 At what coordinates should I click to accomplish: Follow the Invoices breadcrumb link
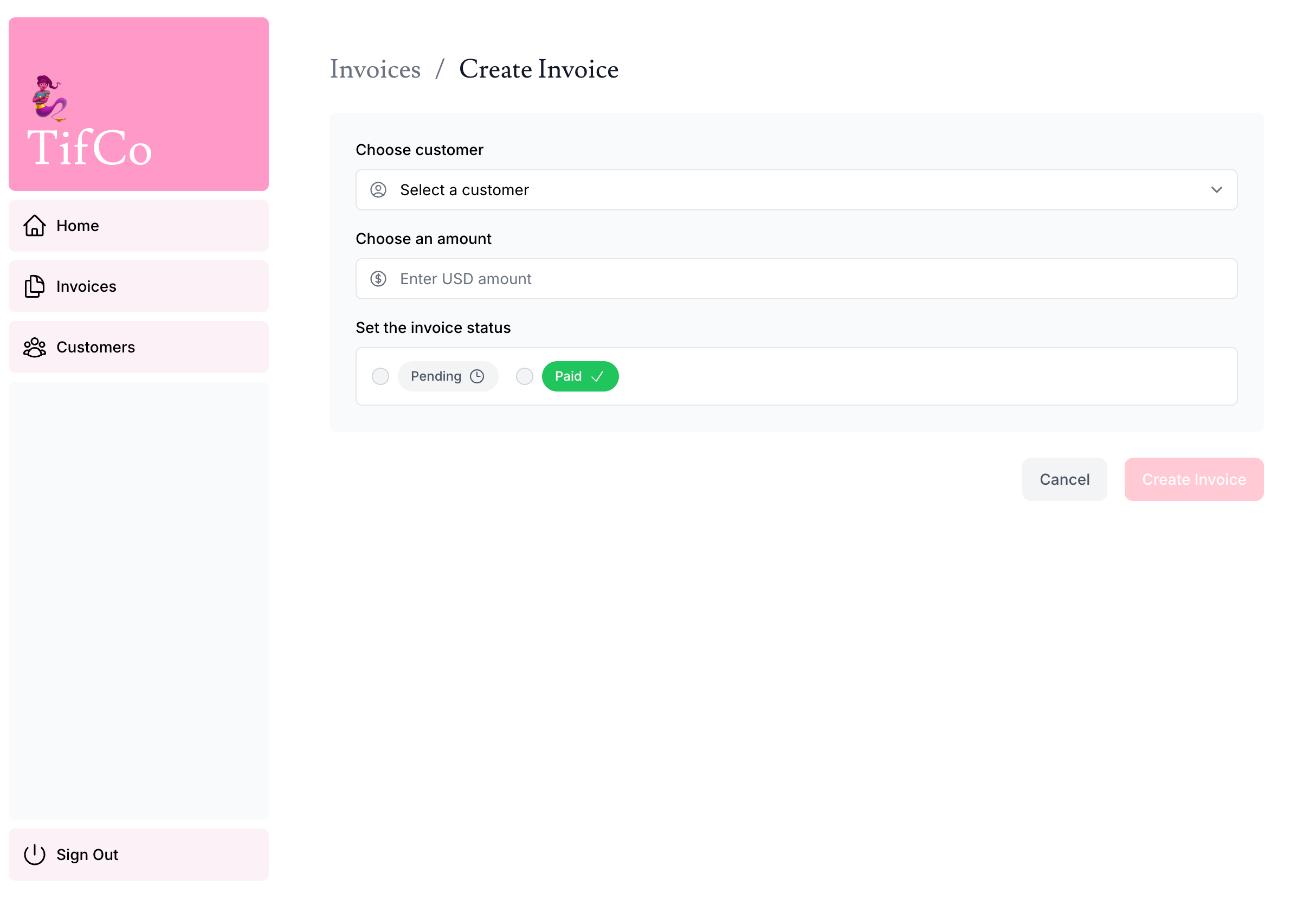pyautogui.click(x=376, y=69)
